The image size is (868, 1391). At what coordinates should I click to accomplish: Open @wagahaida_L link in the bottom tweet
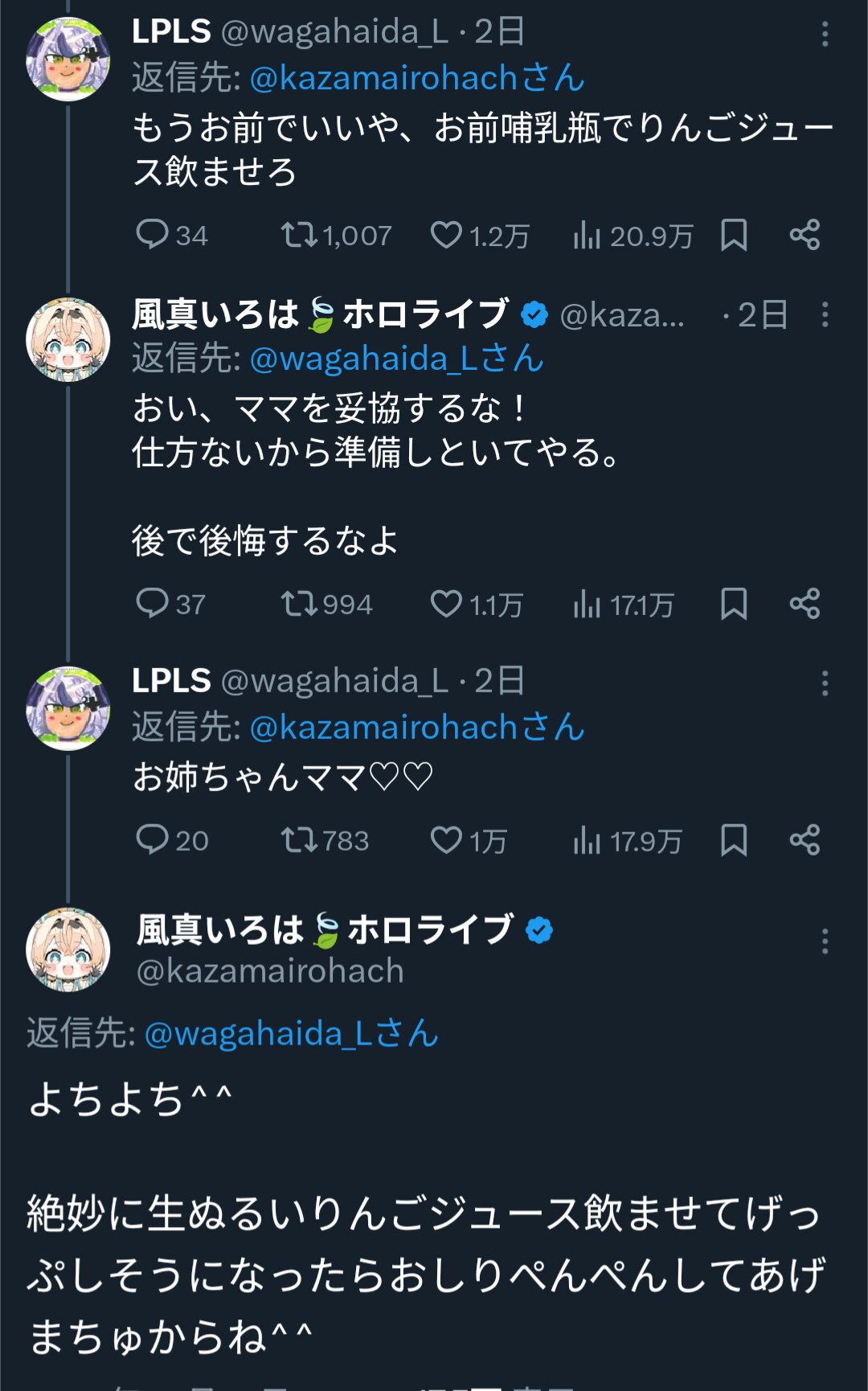click(291, 1033)
